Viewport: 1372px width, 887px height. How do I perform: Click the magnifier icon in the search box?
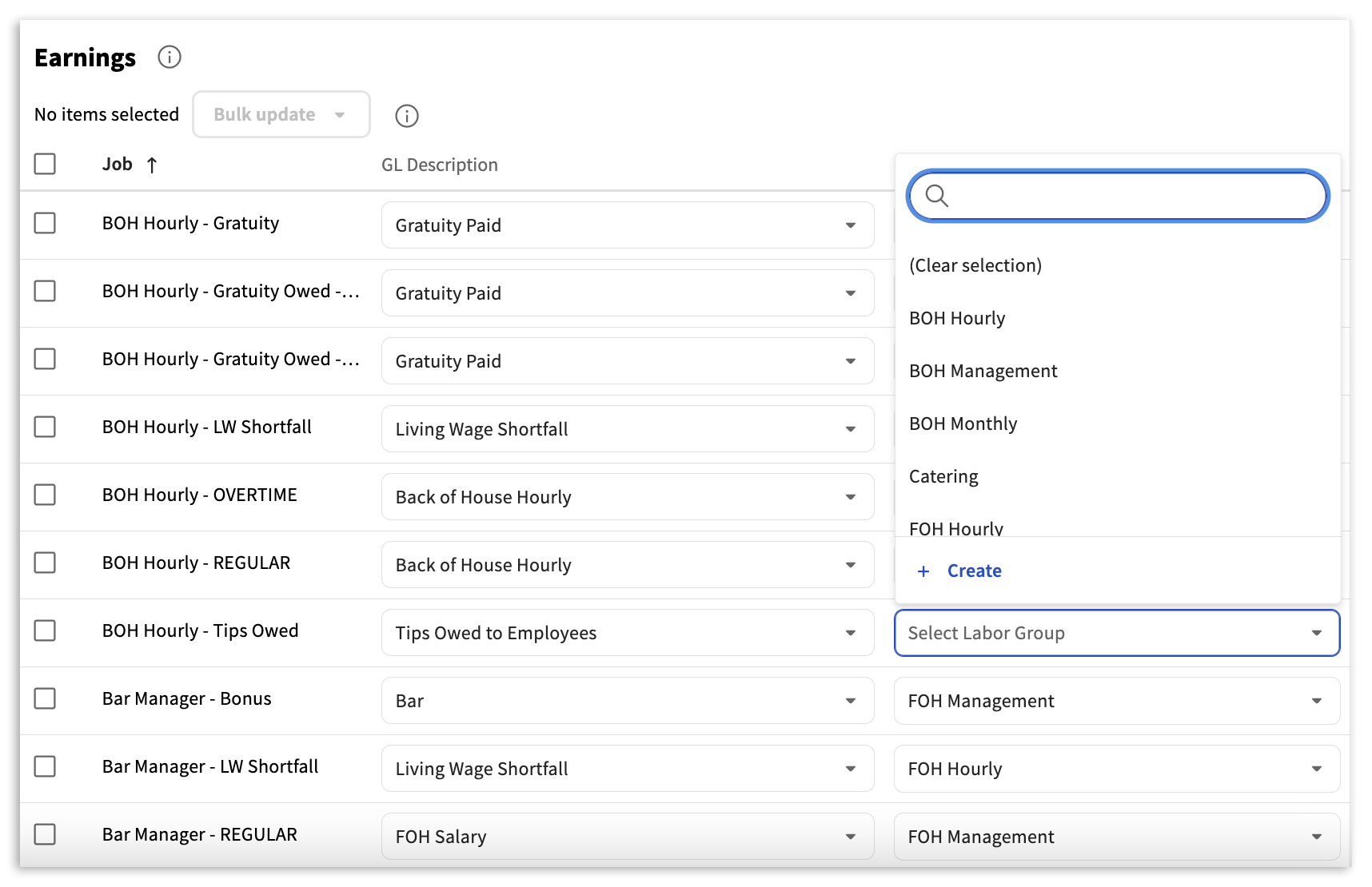[x=936, y=196]
